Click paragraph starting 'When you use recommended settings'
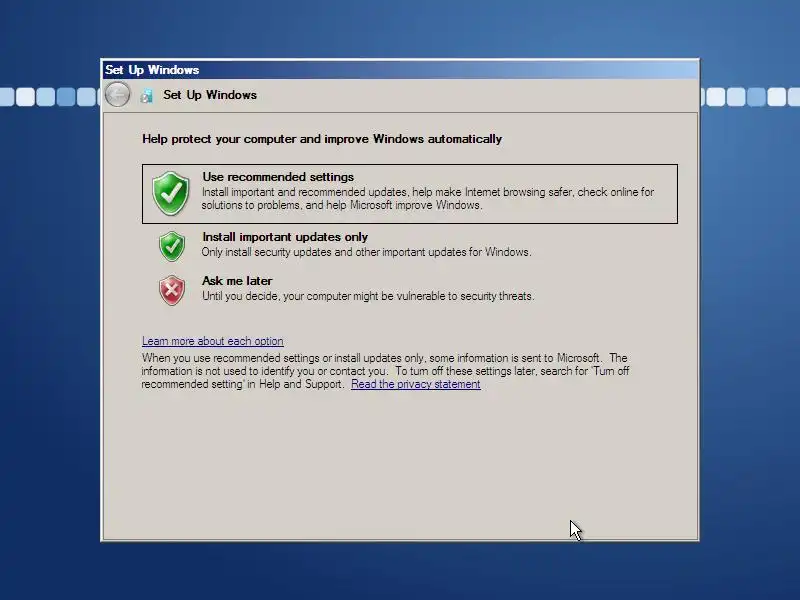The image size is (800, 600). (385, 371)
